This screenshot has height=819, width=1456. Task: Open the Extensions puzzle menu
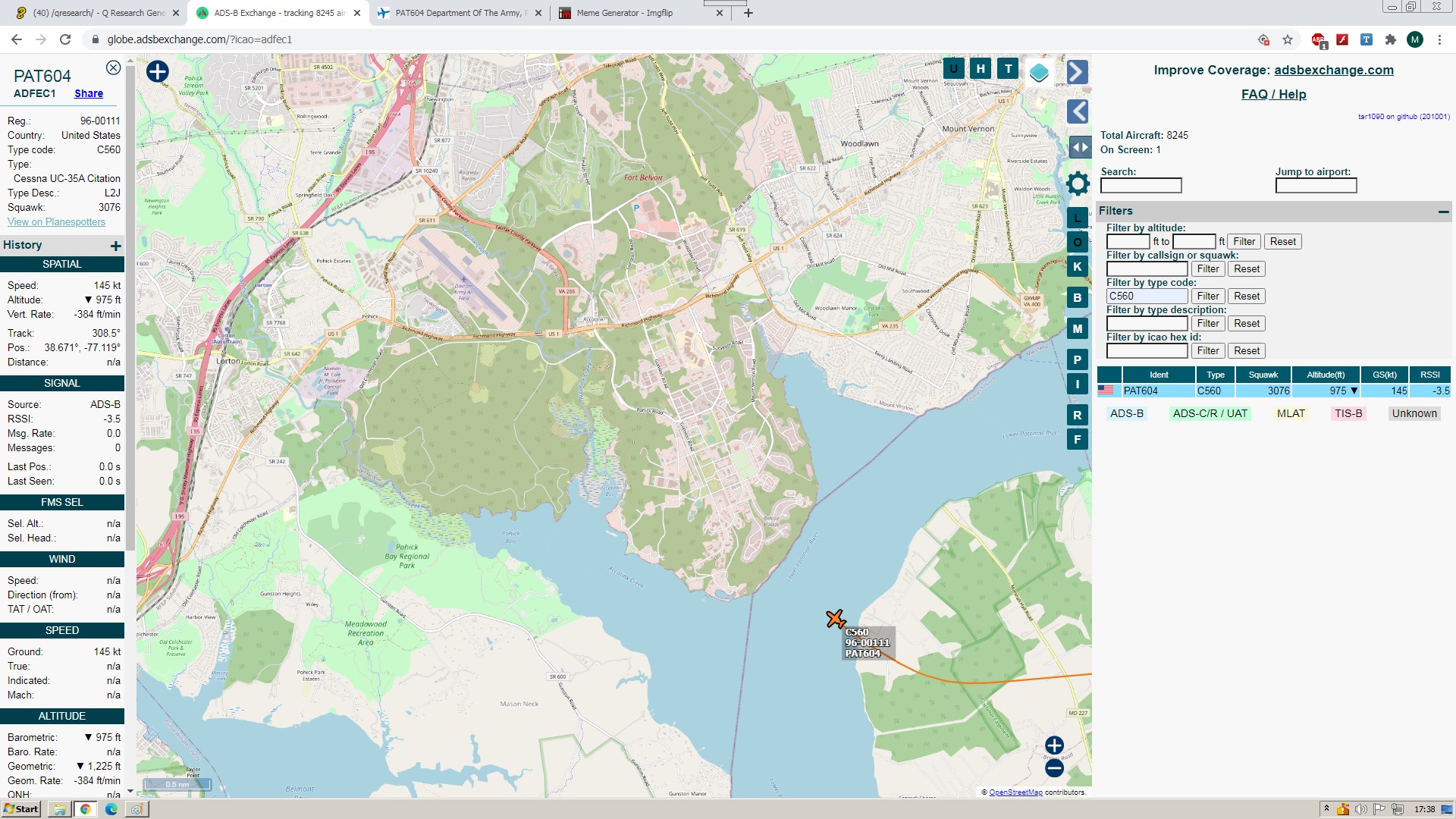point(1391,39)
